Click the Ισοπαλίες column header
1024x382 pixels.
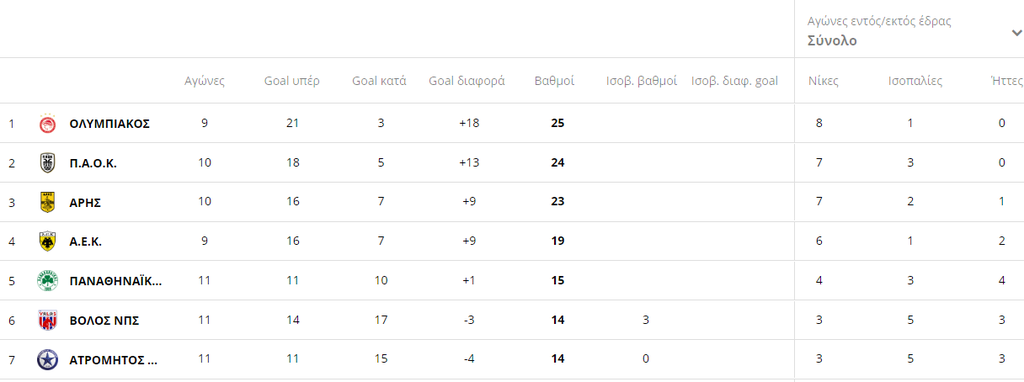pyautogui.click(x=915, y=82)
